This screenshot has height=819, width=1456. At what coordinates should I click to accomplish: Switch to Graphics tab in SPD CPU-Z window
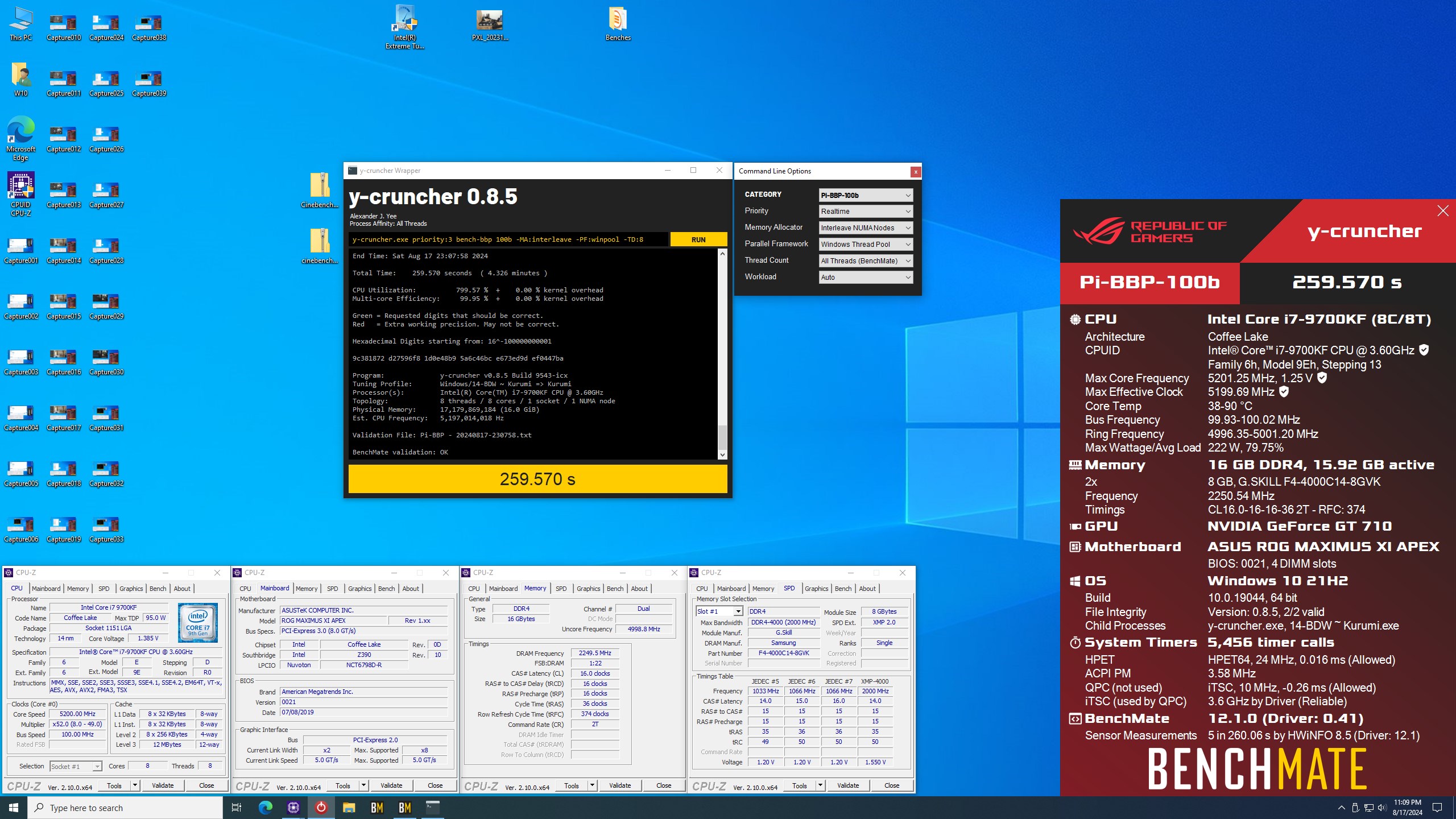coord(816,589)
